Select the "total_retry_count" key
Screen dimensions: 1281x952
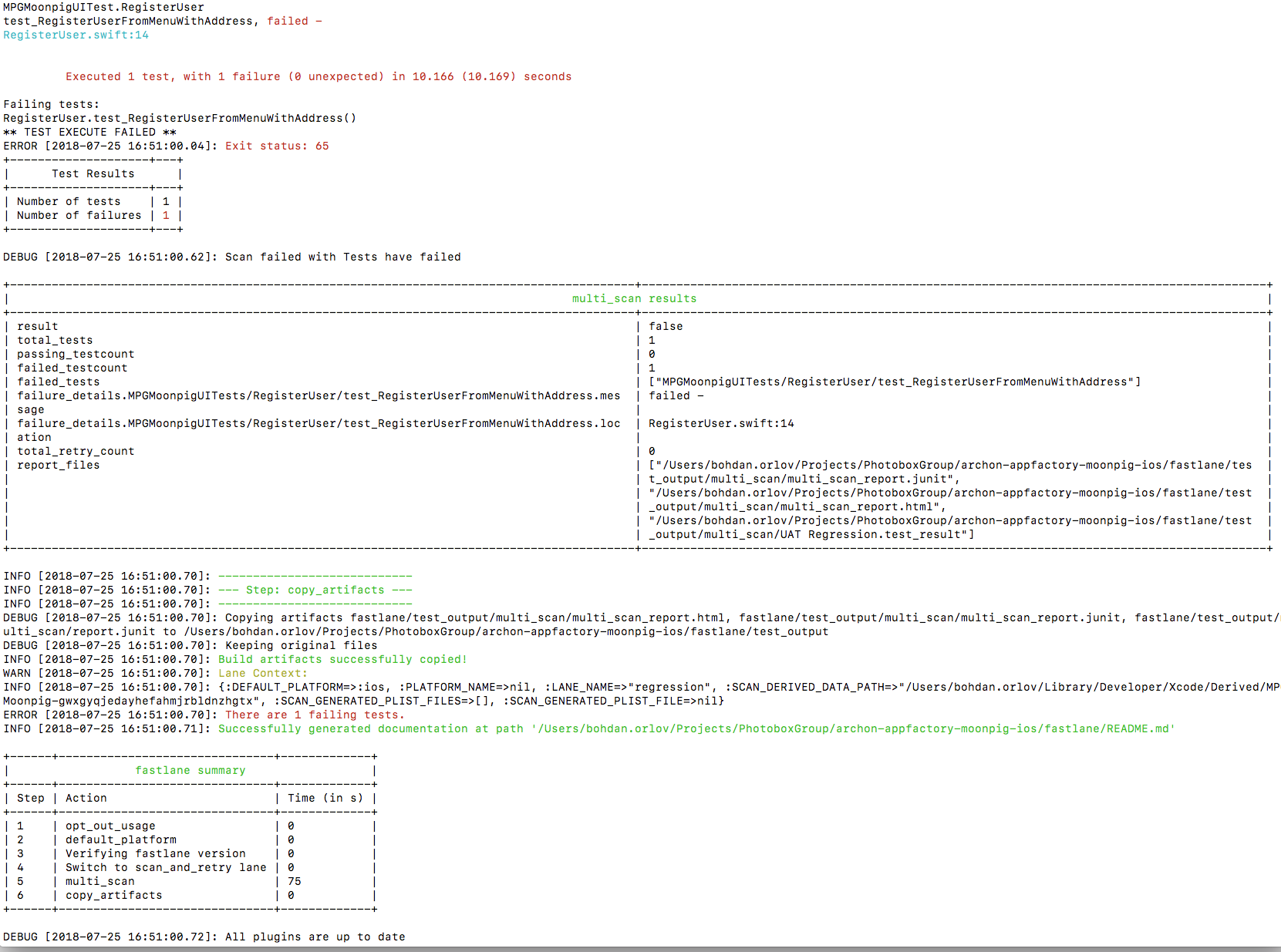(x=76, y=451)
